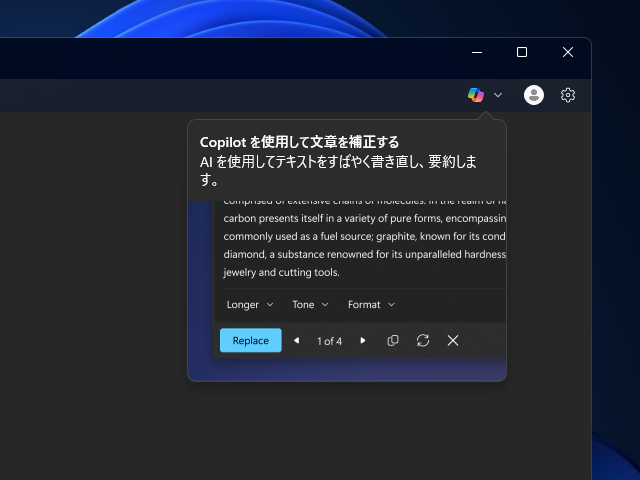Regenerate the rewrite with refresh icon
Image resolution: width=640 pixels, height=480 pixels.
coord(423,340)
